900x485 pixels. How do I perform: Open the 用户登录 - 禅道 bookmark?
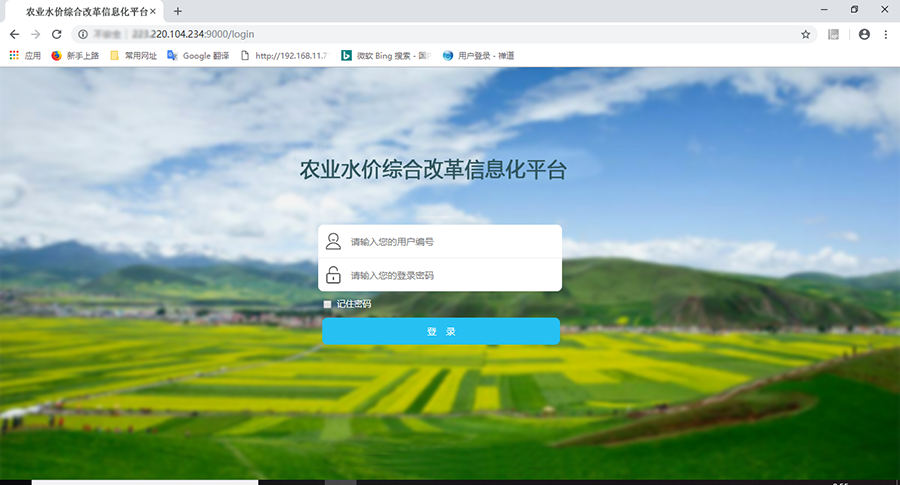click(478, 56)
